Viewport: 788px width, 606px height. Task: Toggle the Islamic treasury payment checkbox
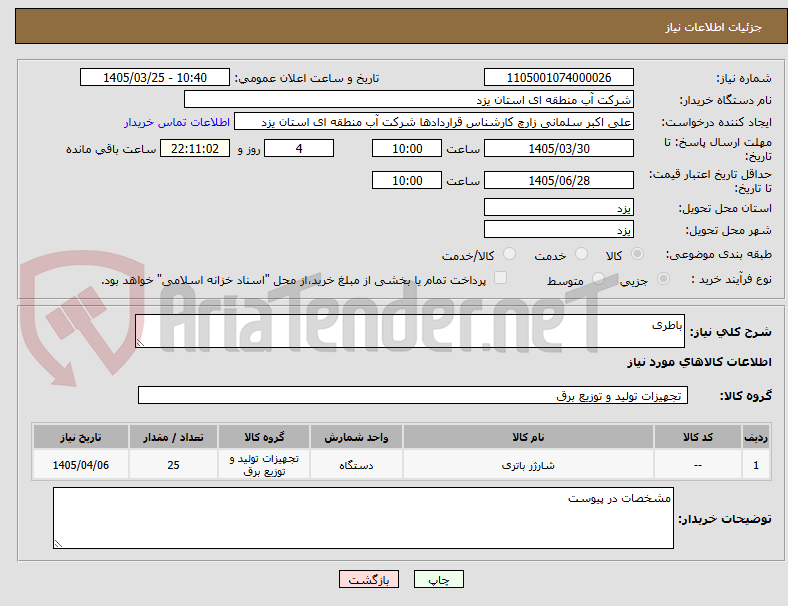tap(501, 278)
